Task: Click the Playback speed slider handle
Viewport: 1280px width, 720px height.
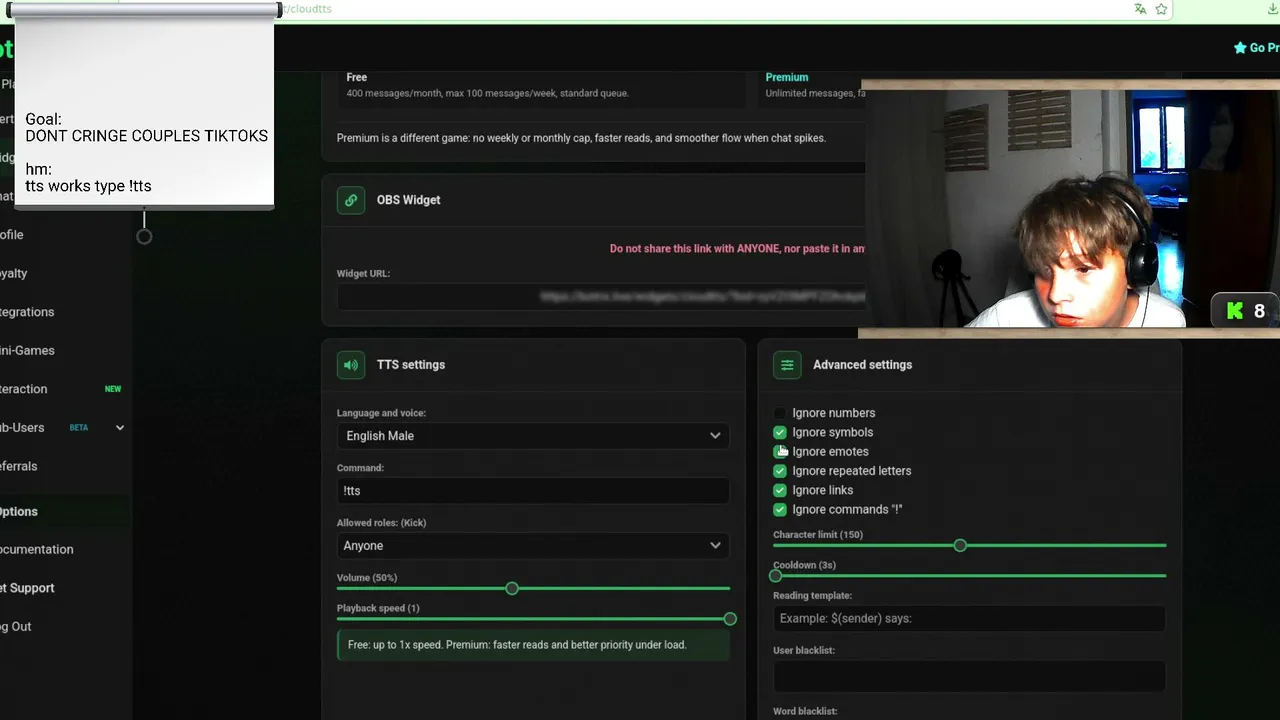Action: (x=730, y=619)
